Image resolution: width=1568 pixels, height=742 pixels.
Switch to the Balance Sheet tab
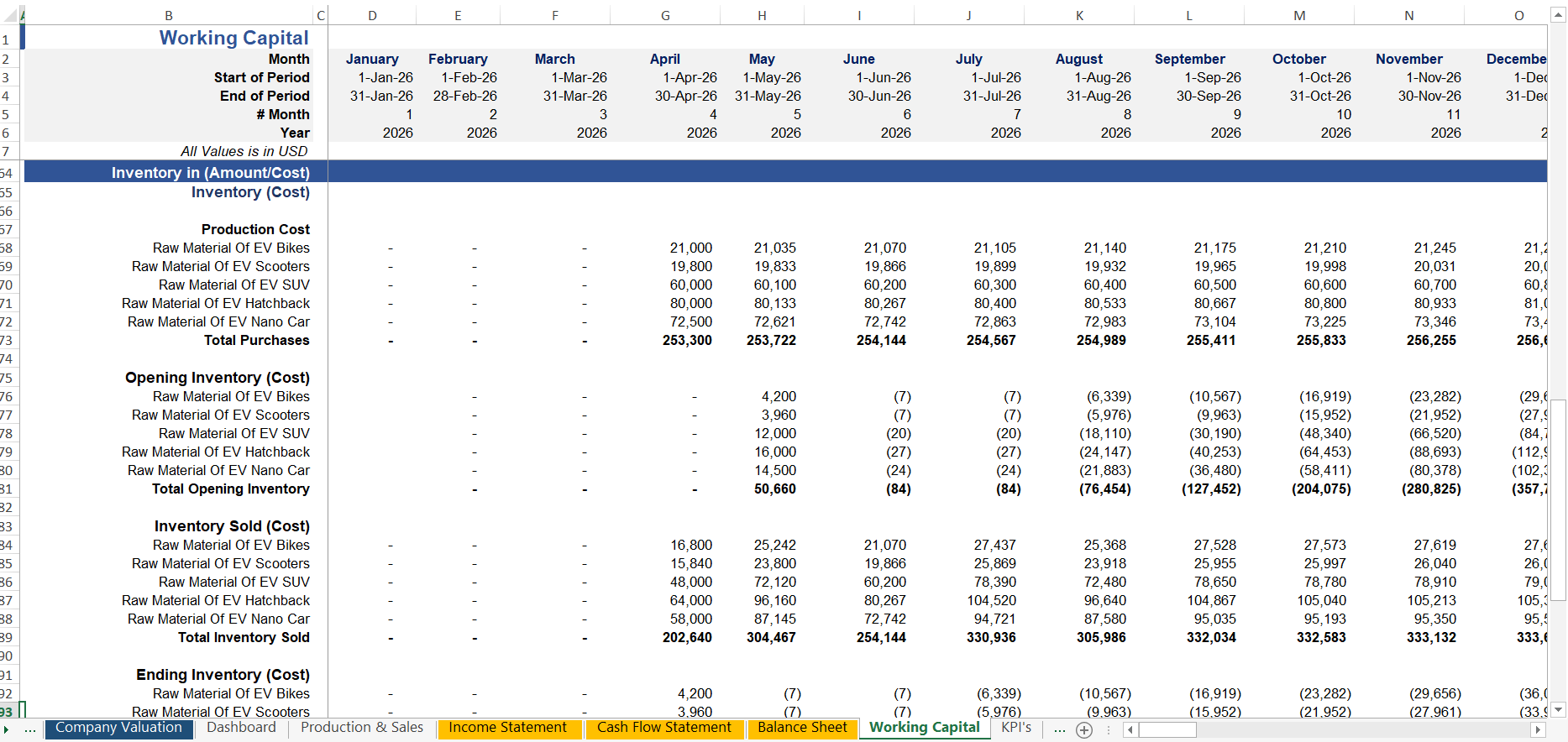802,728
